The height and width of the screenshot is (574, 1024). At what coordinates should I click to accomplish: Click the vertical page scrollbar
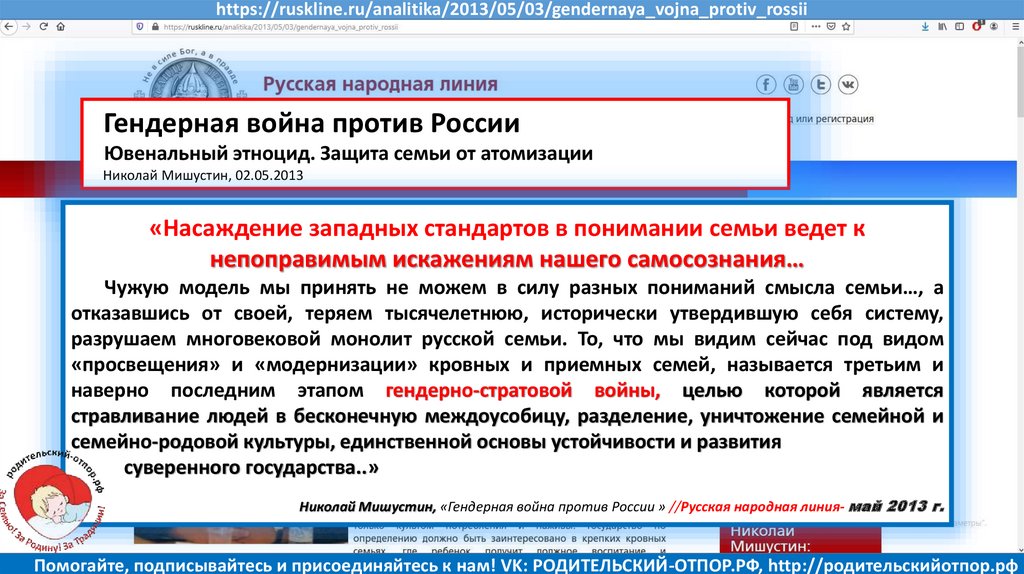[x=1018, y=300]
